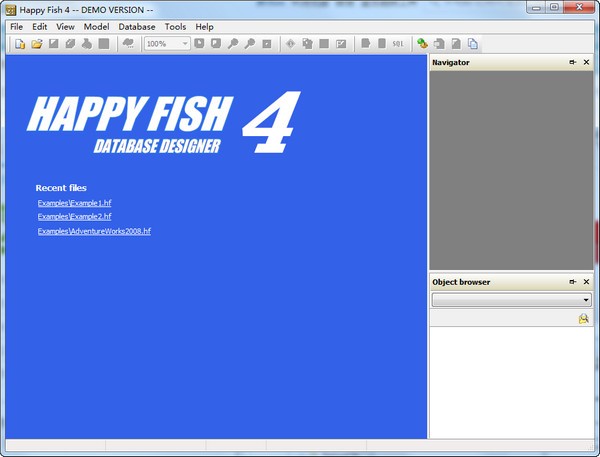This screenshot has height=457, width=600.
Task: Open the Model menu
Action: click(96, 27)
